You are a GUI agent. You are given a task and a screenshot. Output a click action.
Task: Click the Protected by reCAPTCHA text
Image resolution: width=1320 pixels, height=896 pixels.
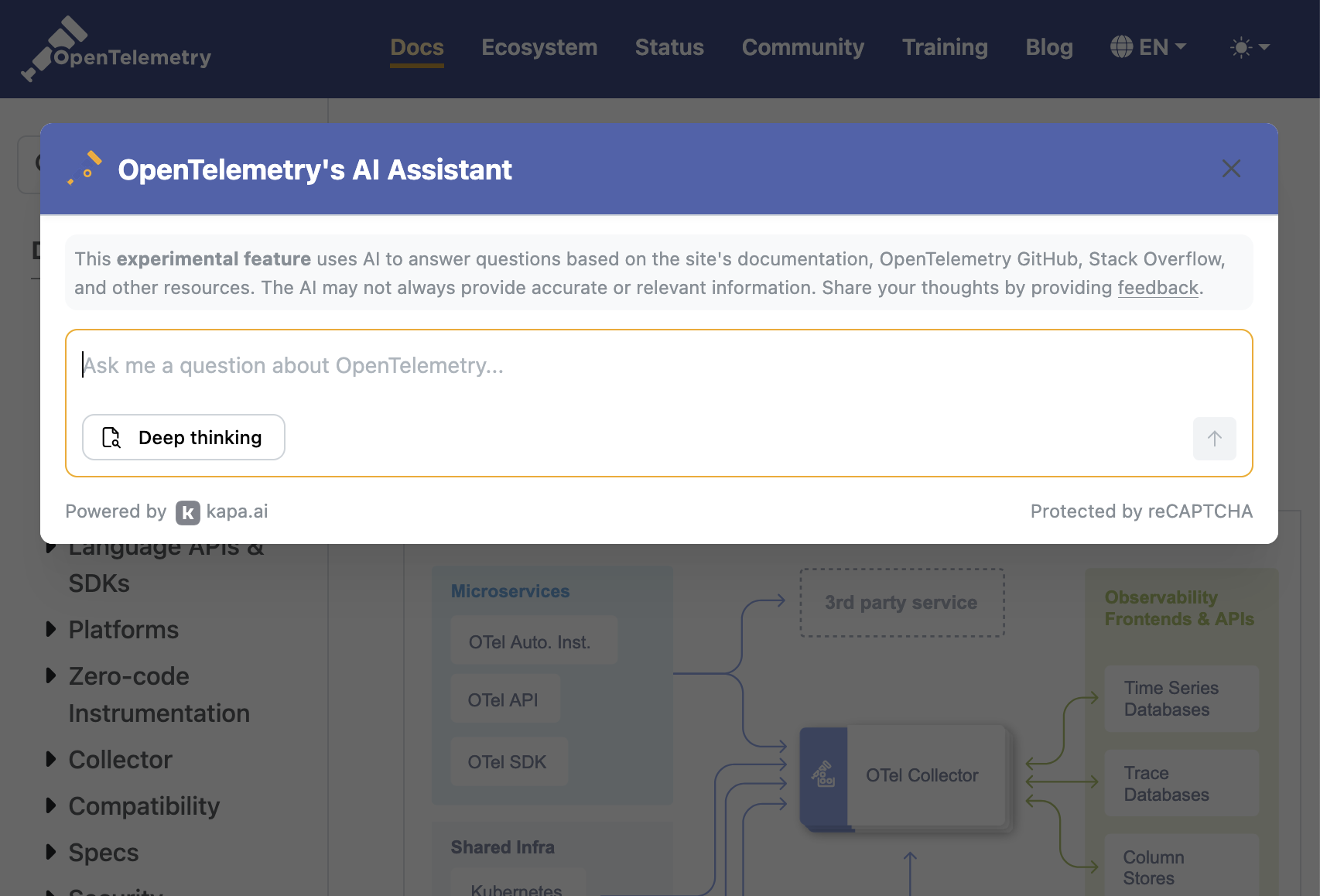tap(1140, 511)
